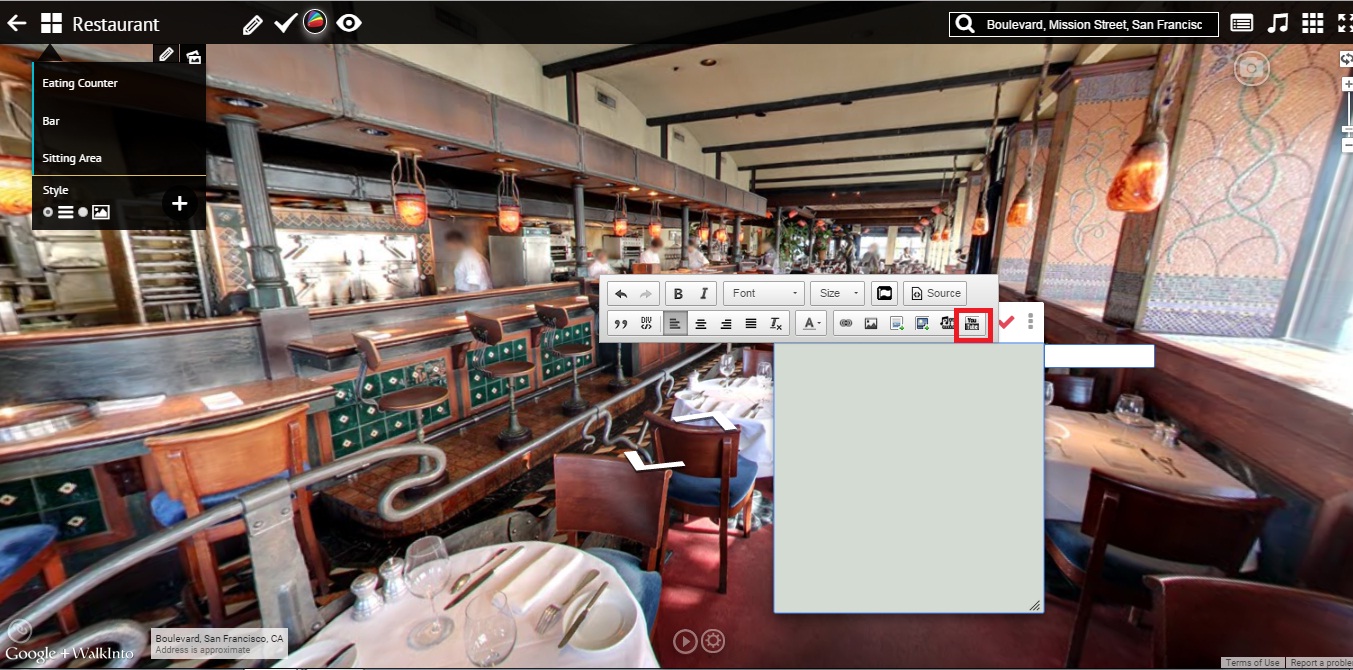Click the gallery icon above the menu panel

[x=194, y=56]
